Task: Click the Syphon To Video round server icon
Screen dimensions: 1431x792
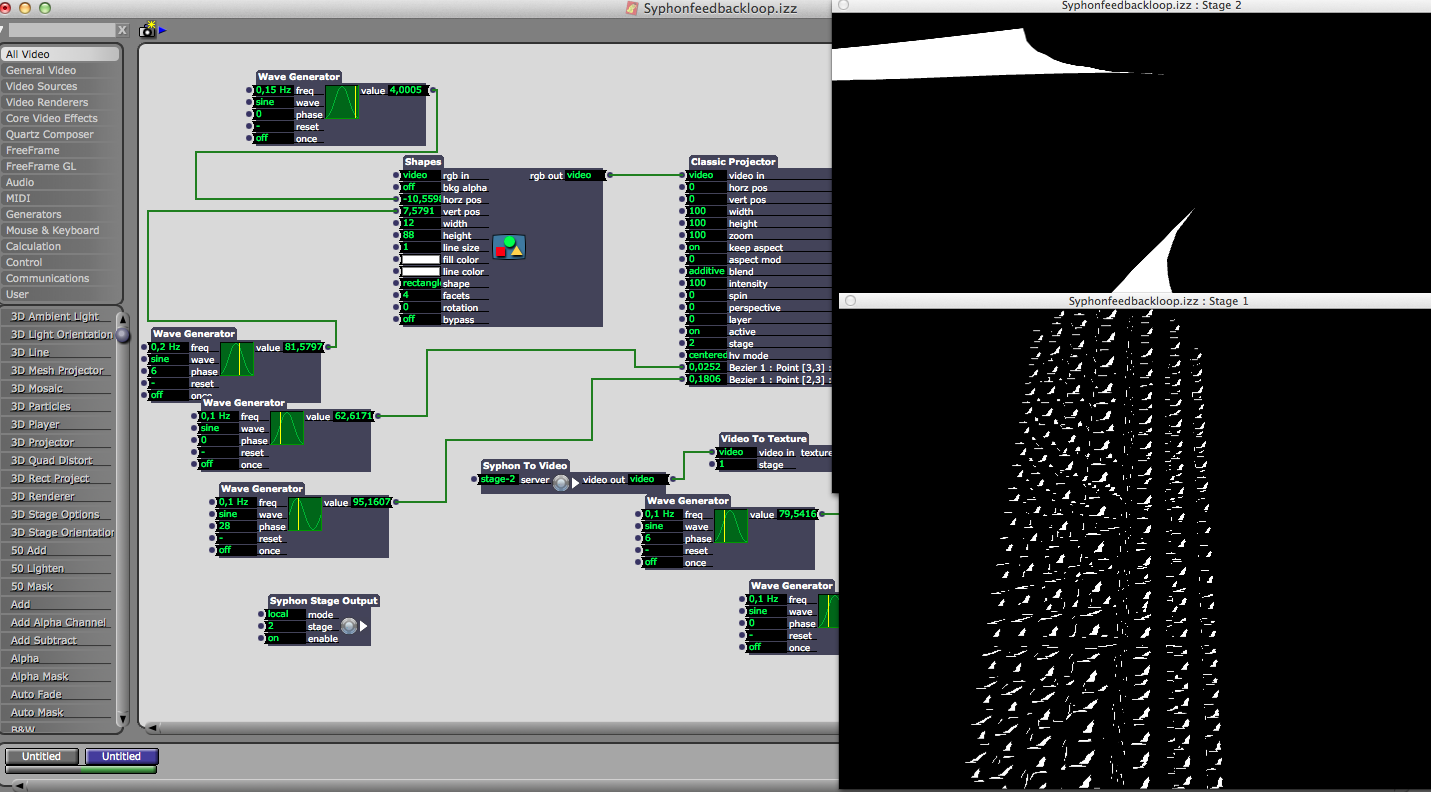Action: click(x=561, y=482)
